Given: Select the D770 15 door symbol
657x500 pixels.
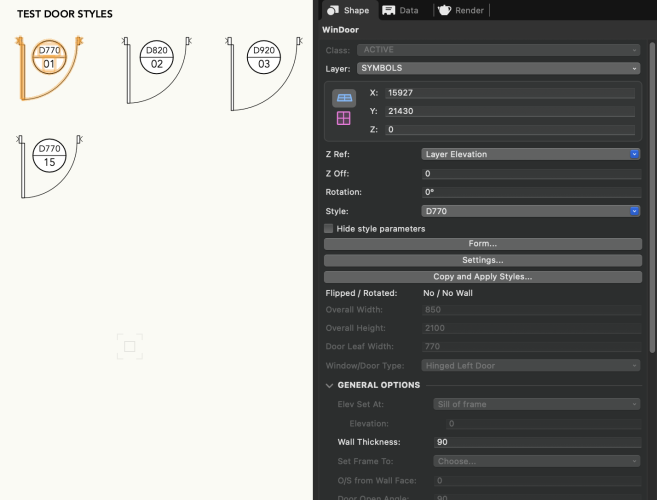Looking at the screenshot, I should [51, 155].
